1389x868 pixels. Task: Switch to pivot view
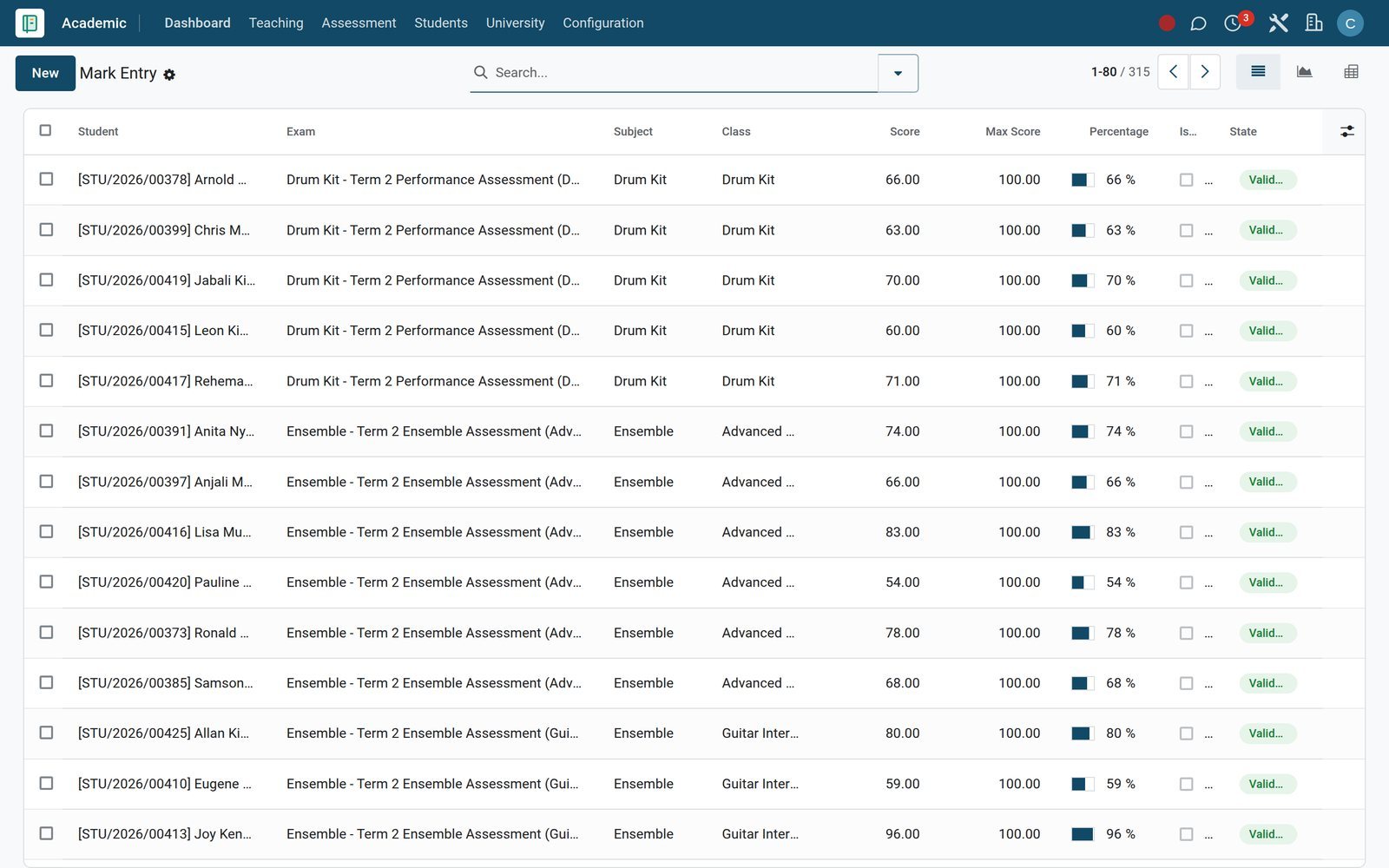pyautogui.click(x=1351, y=72)
